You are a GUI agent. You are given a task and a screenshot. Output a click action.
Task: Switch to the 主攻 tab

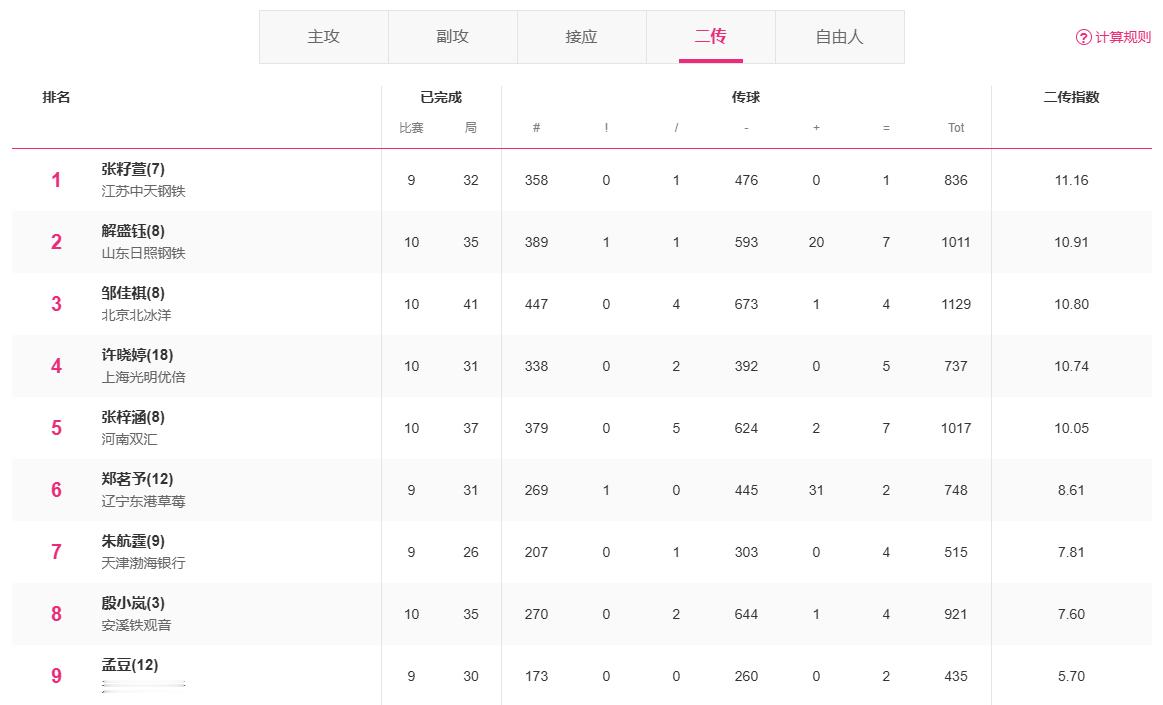click(323, 37)
